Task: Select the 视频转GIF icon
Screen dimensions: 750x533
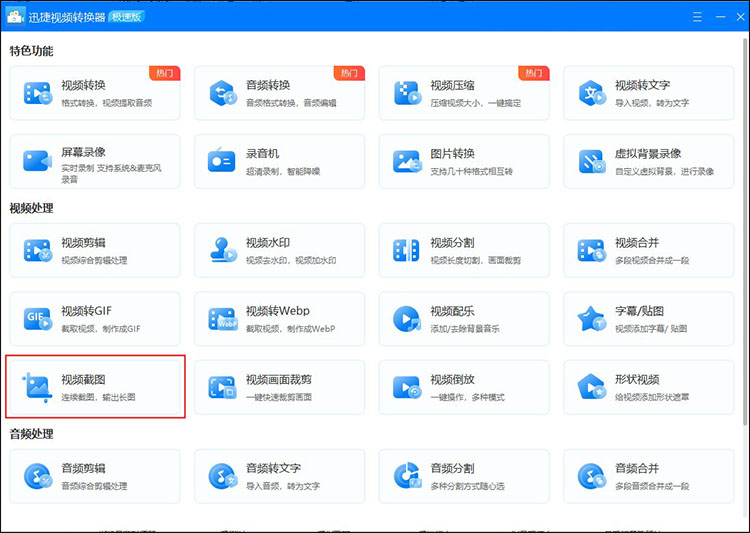Action: click(x=37, y=319)
